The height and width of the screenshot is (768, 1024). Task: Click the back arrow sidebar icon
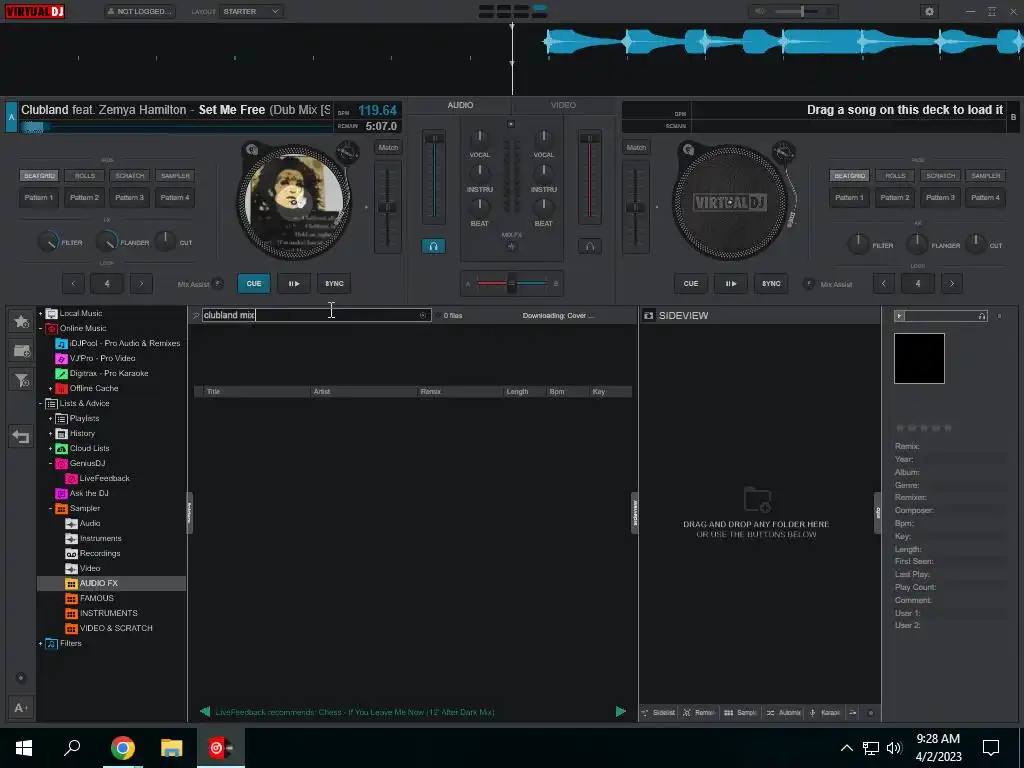tap(21, 436)
